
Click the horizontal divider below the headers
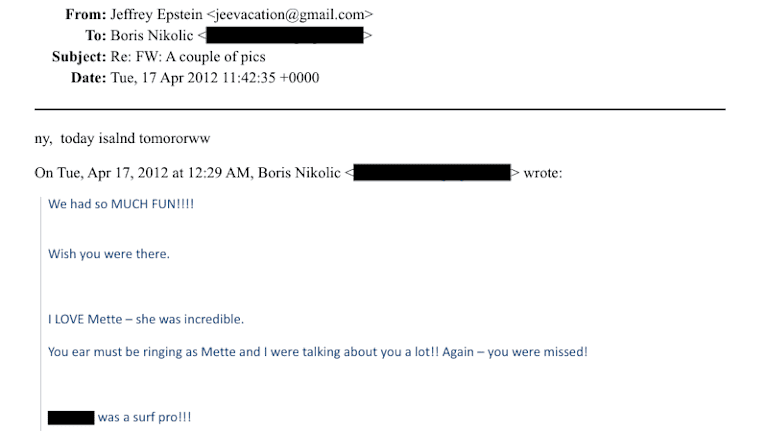(380, 108)
